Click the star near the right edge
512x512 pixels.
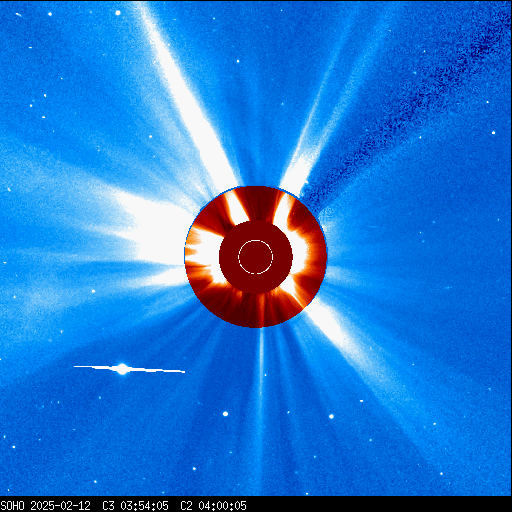pyautogui.click(x=493, y=133)
